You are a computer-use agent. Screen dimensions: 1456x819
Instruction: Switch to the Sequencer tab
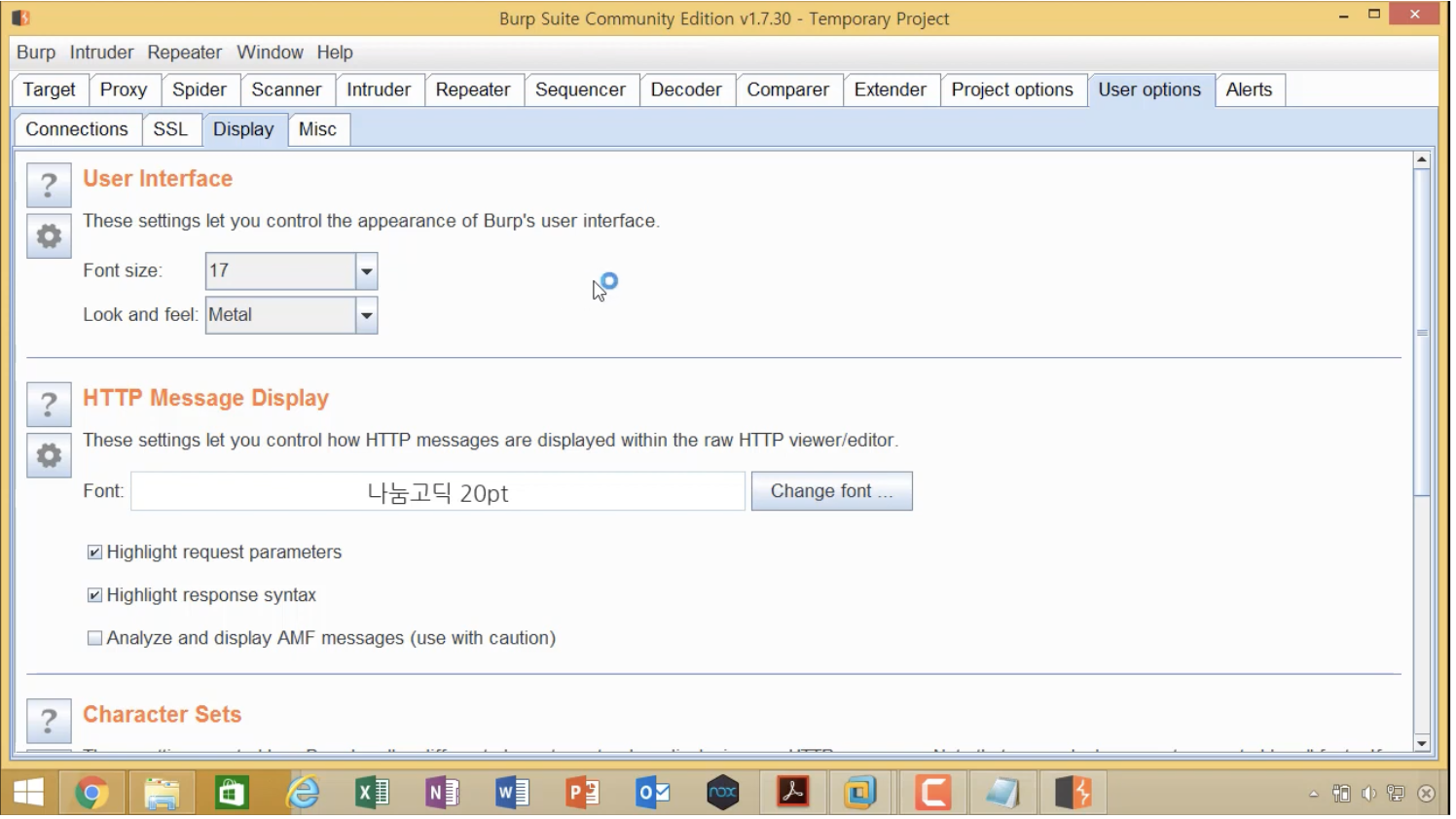coord(580,89)
